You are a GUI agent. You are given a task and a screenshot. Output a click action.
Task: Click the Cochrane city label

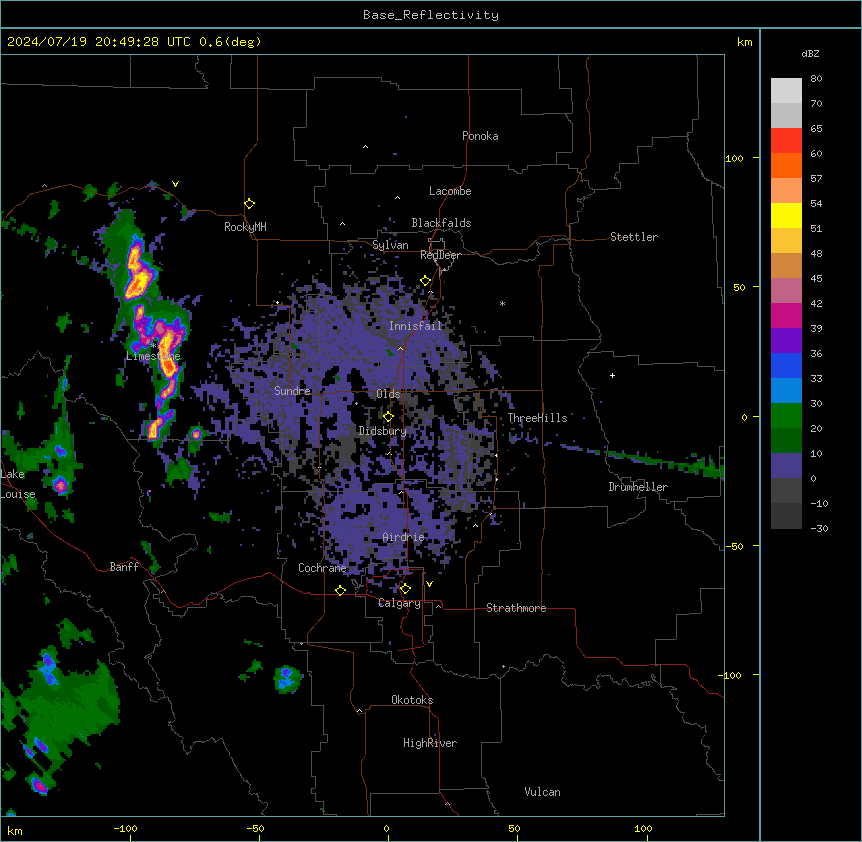point(322,568)
